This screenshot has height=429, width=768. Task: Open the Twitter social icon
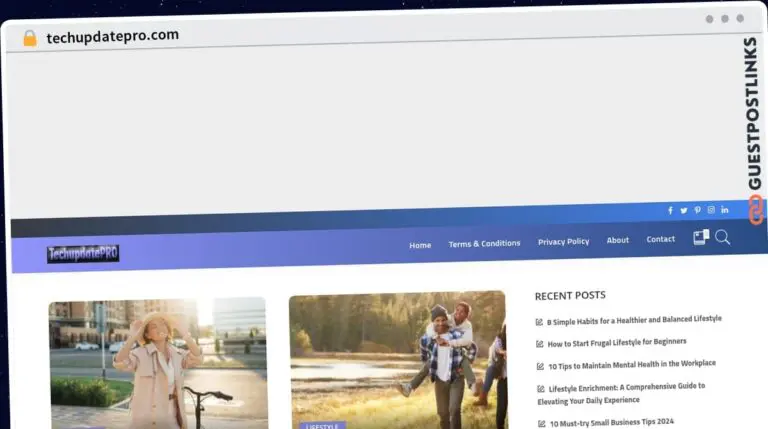point(684,211)
